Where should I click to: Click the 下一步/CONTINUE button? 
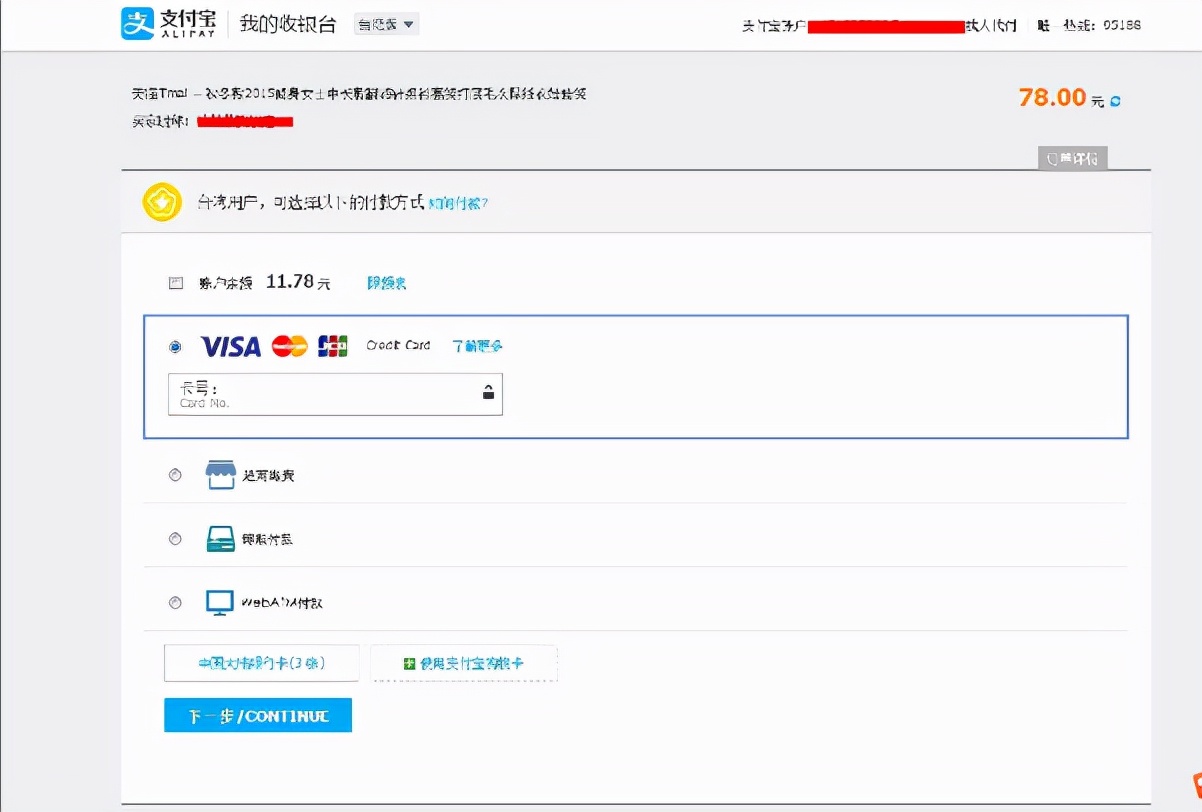point(257,714)
